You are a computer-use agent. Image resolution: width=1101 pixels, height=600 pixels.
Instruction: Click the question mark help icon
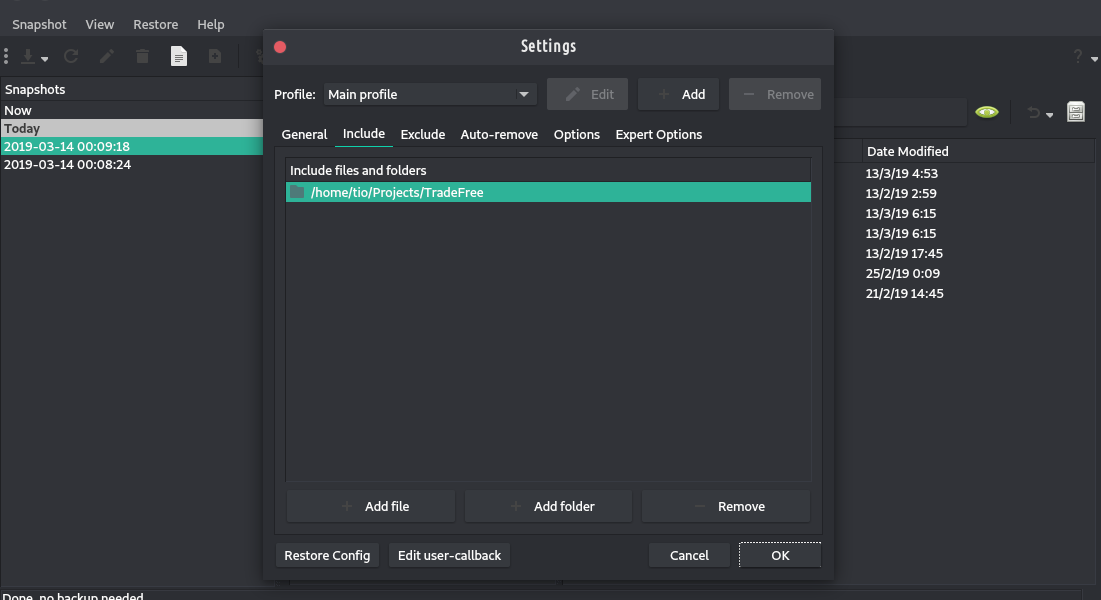click(x=1078, y=57)
